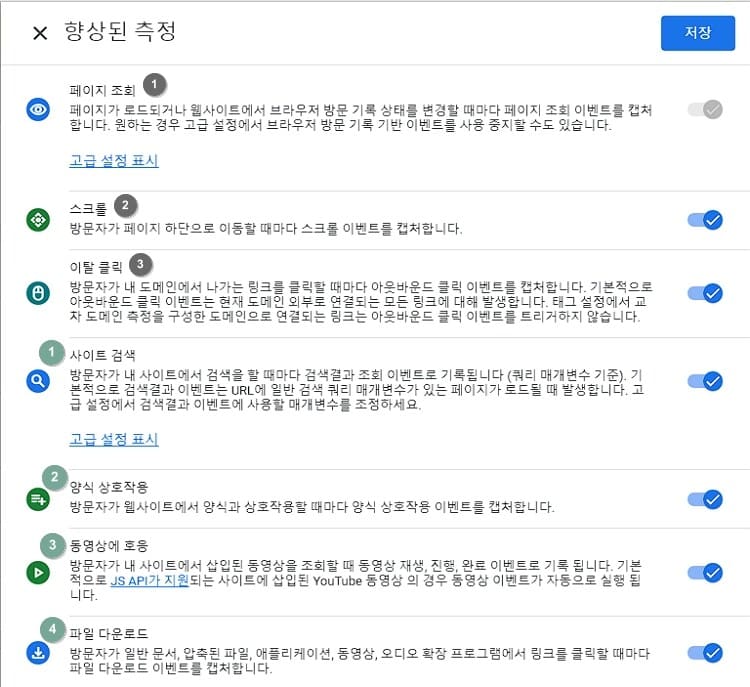This screenshot has width=750, height=687.
Task: Click the 동영상에 호응 heading
Action: pyautogui.click(x=109, y=546)
